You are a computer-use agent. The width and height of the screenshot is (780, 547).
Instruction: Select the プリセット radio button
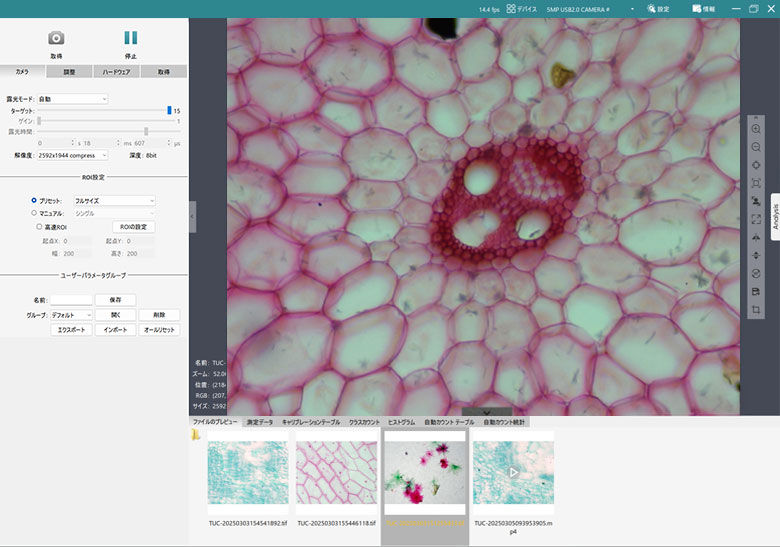coord(34,200)
